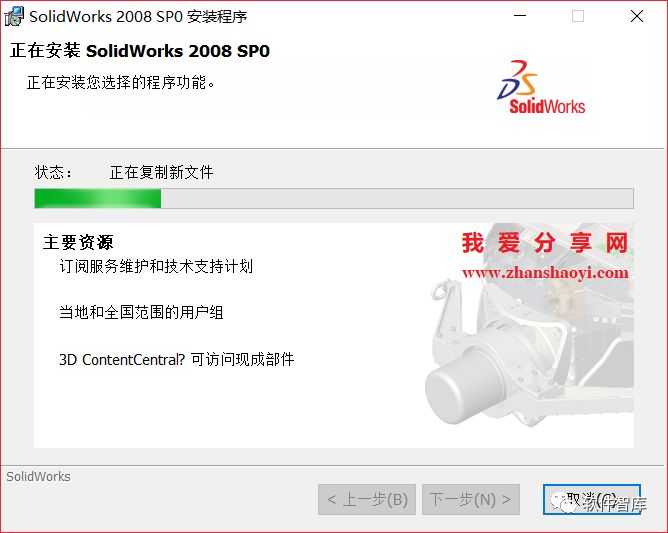Click the red 我爱分享网 watermark text
The width and height of the screenshot is (668, 533).
545,243
